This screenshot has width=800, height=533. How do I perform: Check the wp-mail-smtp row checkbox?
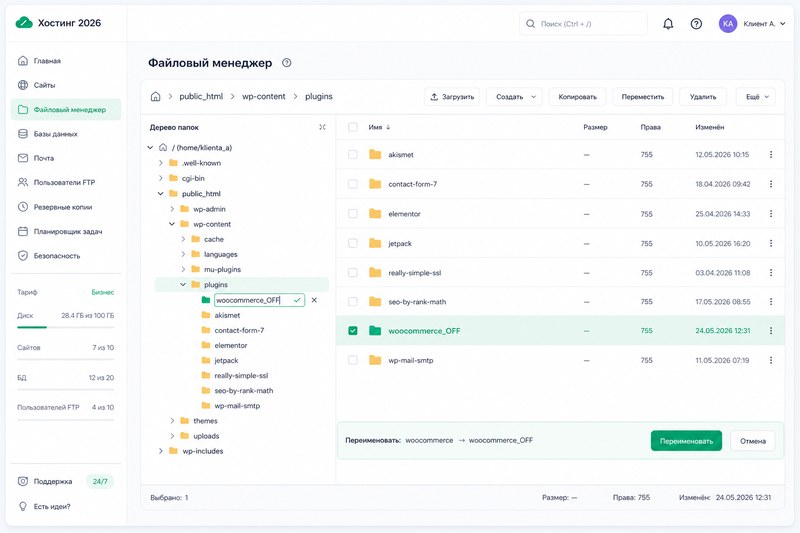353,361
